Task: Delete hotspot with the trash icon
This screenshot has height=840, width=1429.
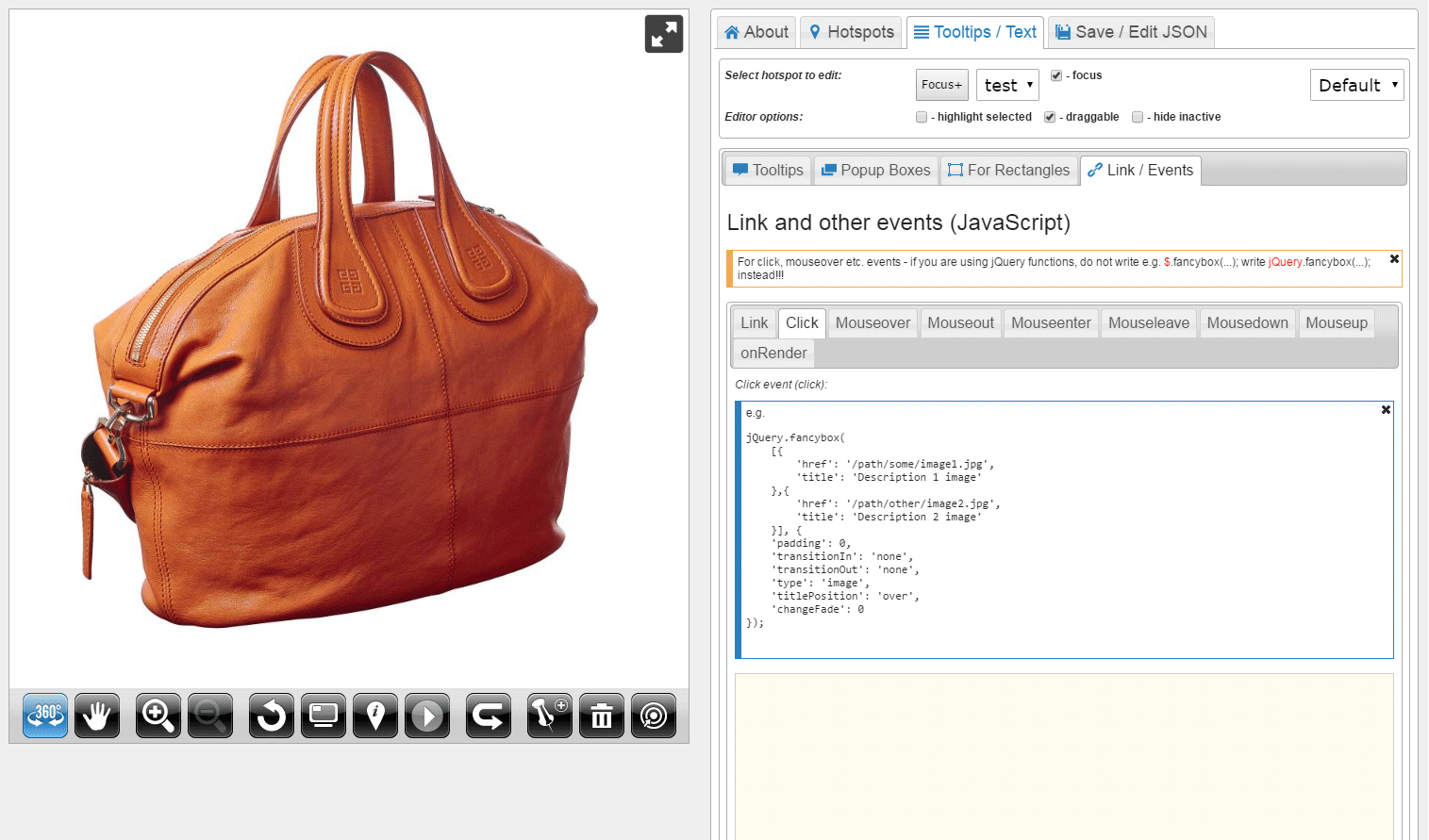Action: click(602, 716)
